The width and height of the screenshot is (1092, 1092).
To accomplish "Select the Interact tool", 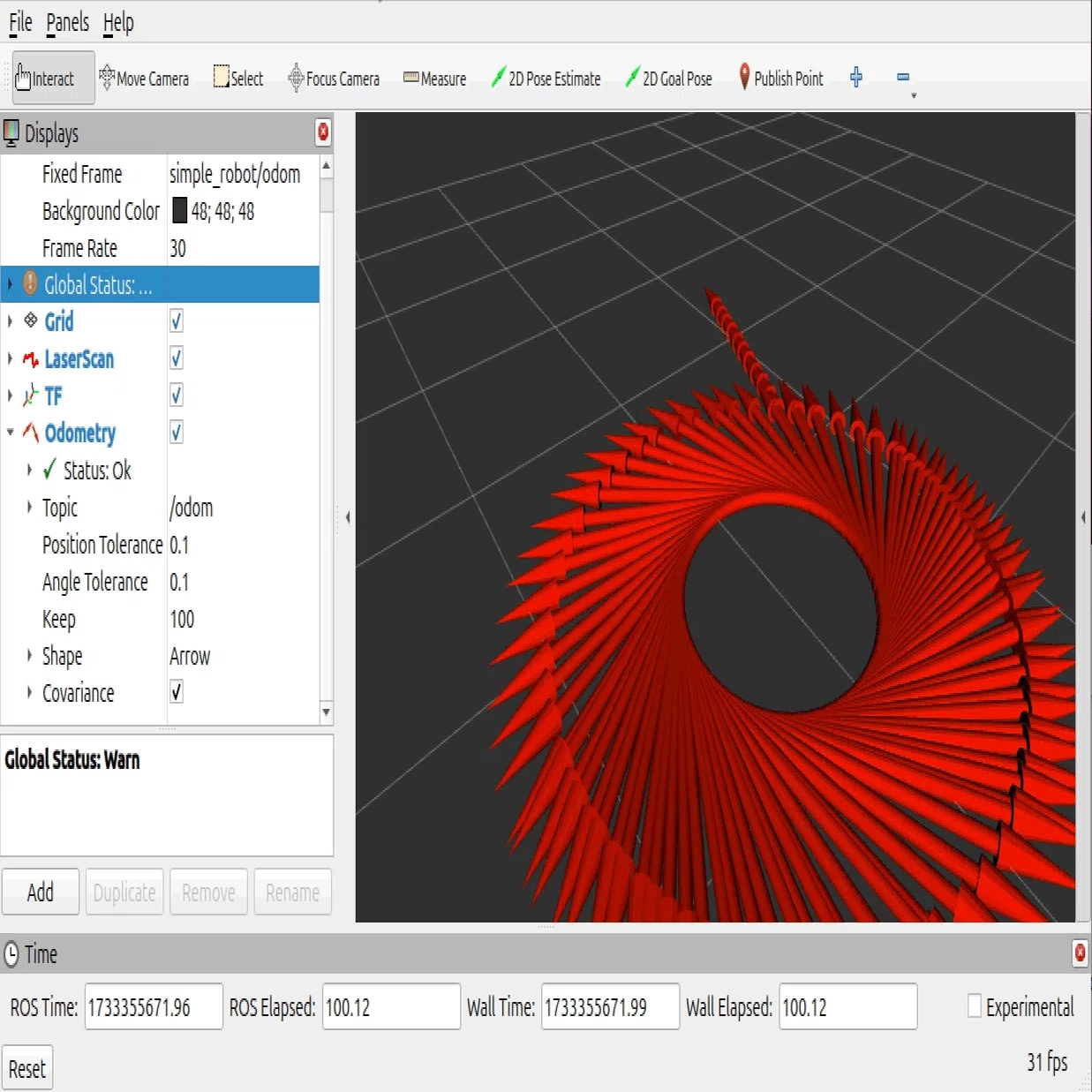I will point(53,79).
